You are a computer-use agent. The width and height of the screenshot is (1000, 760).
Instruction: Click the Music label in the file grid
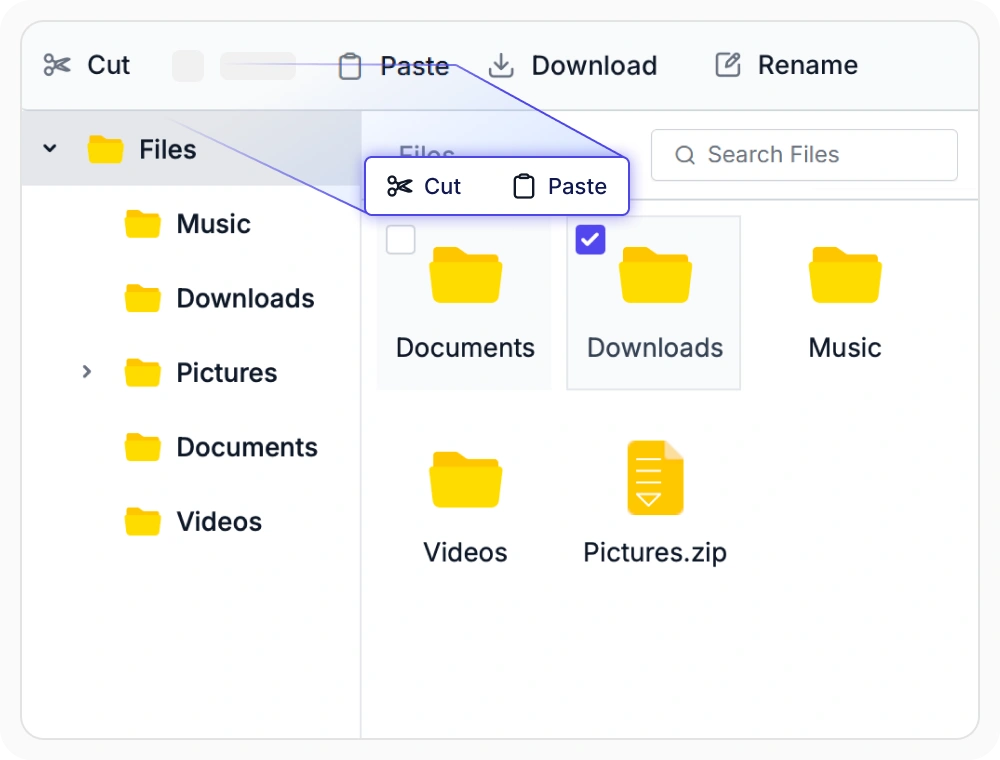(845, 348)
